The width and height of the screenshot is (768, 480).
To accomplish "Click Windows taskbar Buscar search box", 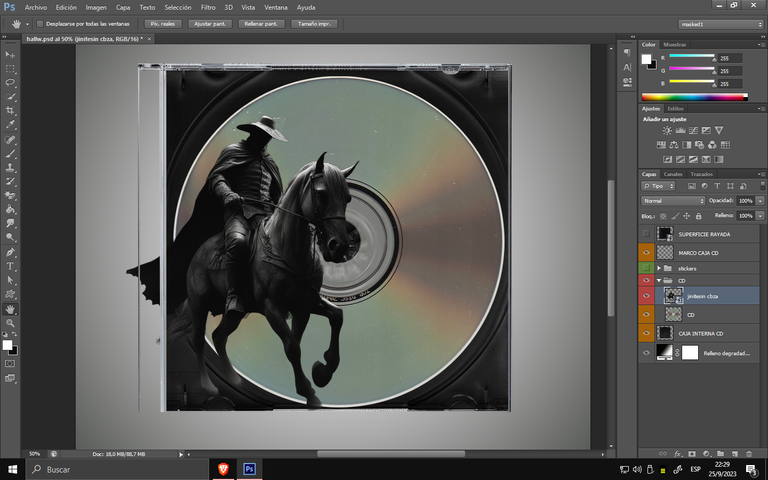I will click(117, 469).
